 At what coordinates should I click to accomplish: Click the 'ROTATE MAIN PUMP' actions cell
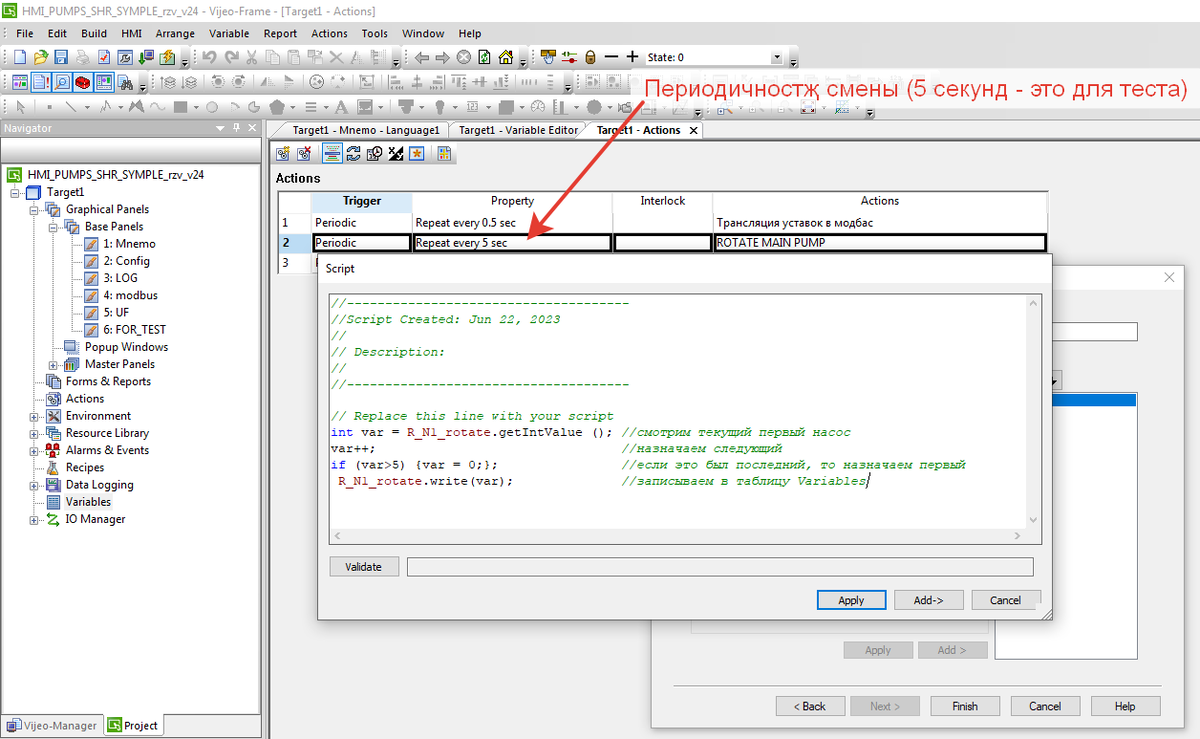[880, 242]
